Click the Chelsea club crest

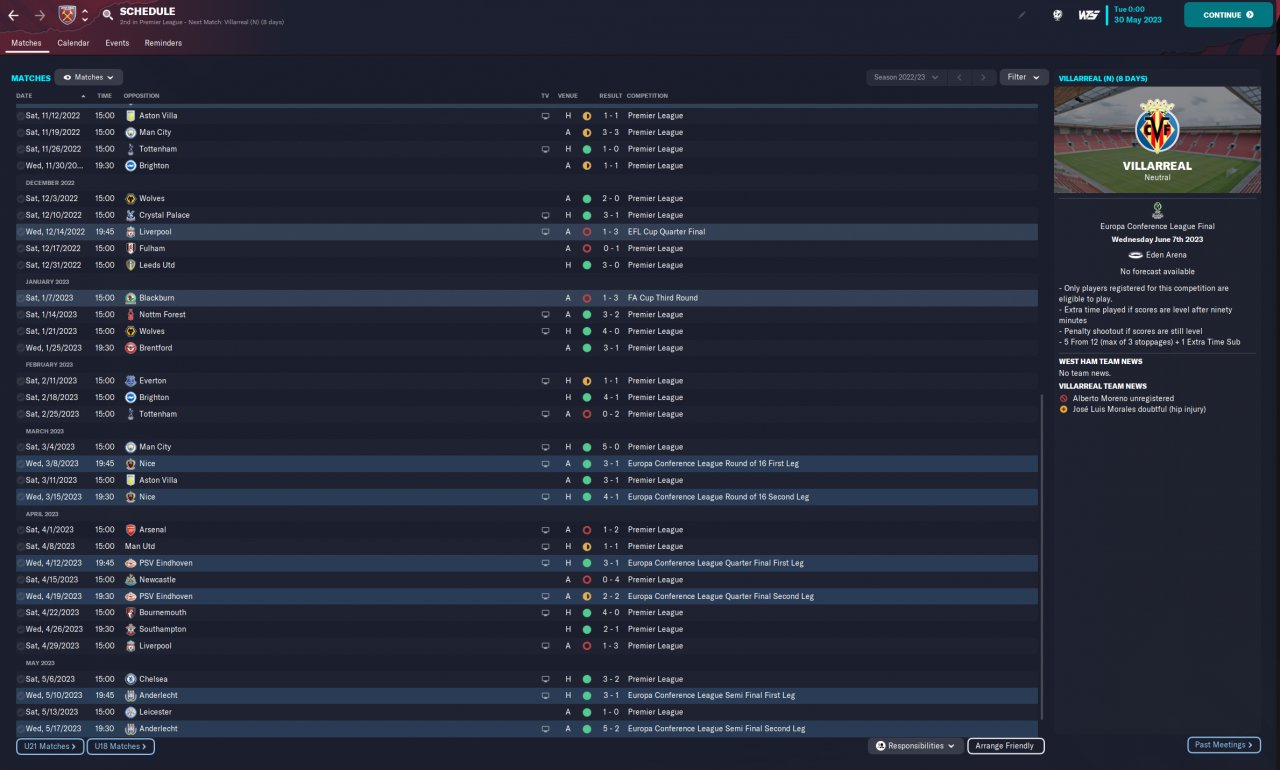[x=130, y=679]
